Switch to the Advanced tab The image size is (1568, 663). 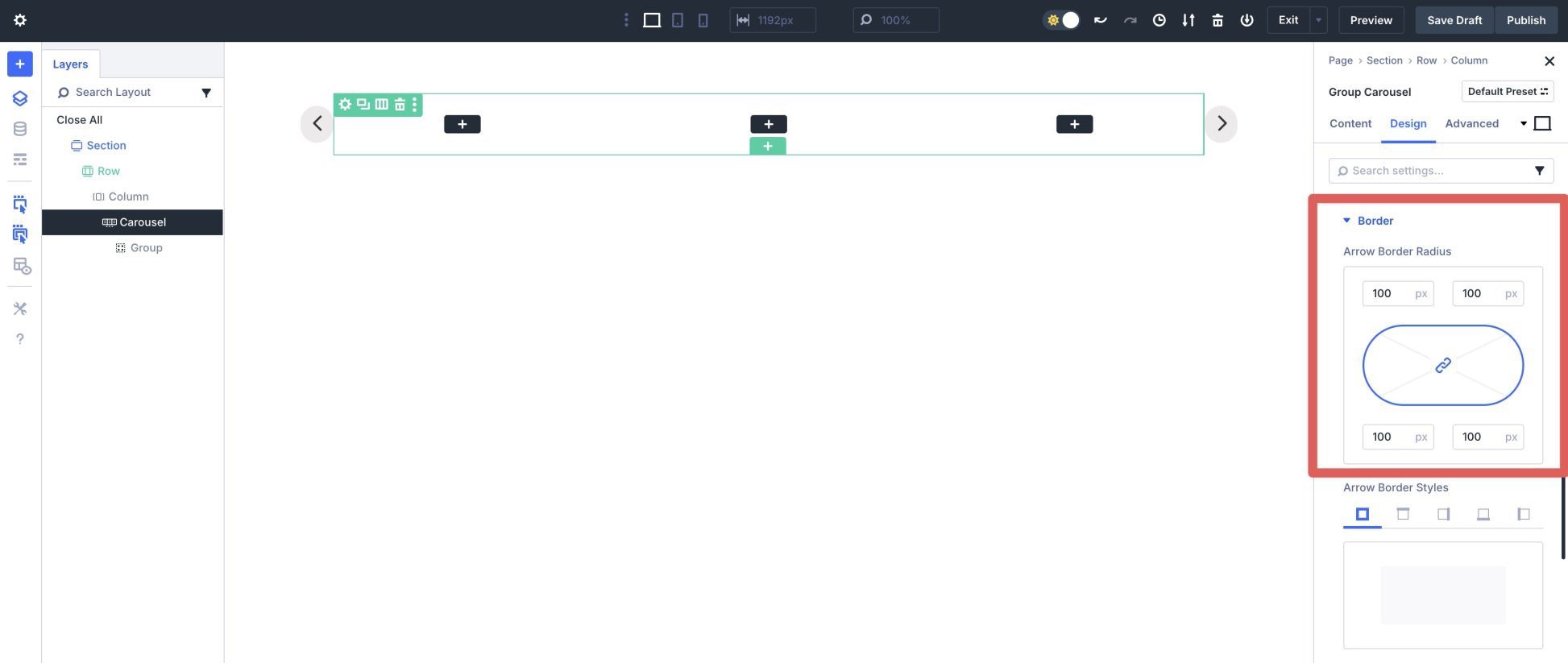click(1471, 123)
